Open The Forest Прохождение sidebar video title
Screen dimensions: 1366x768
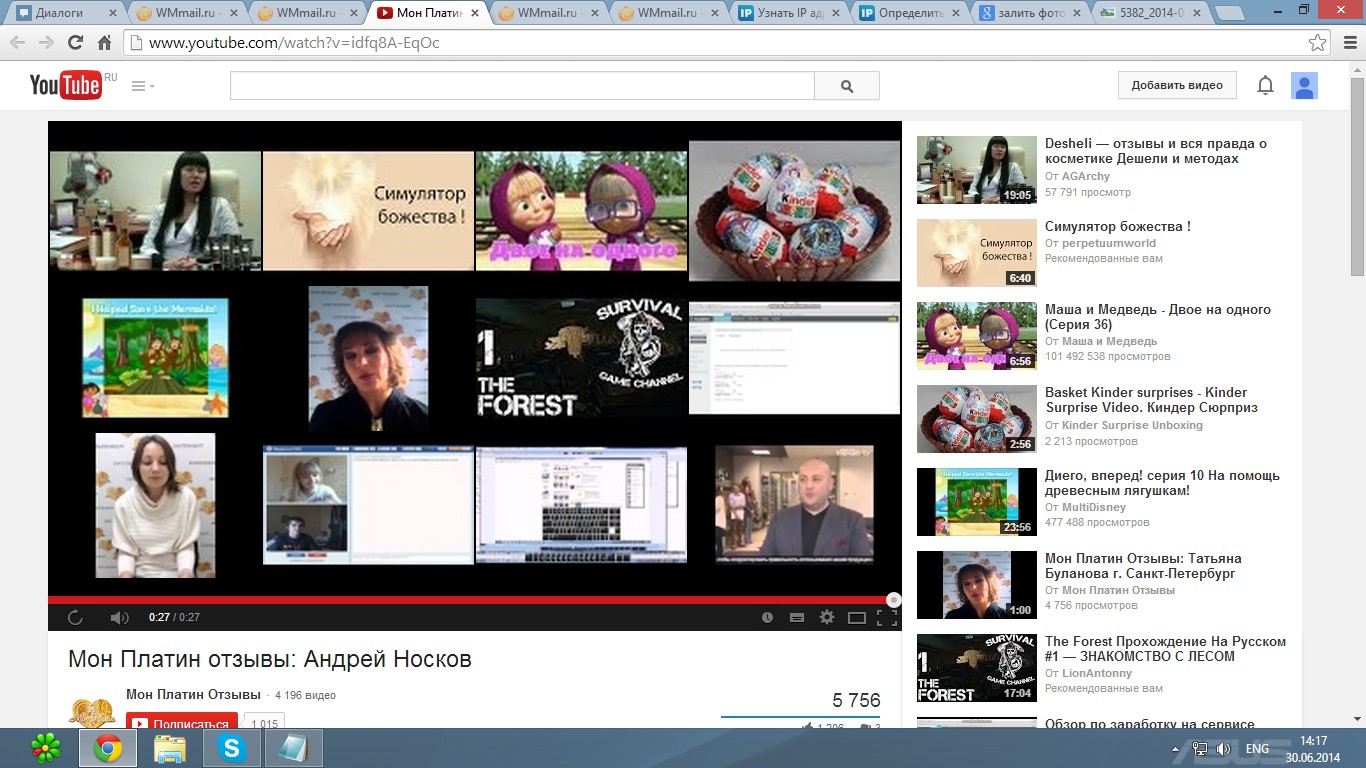[x=1166, y=649]
